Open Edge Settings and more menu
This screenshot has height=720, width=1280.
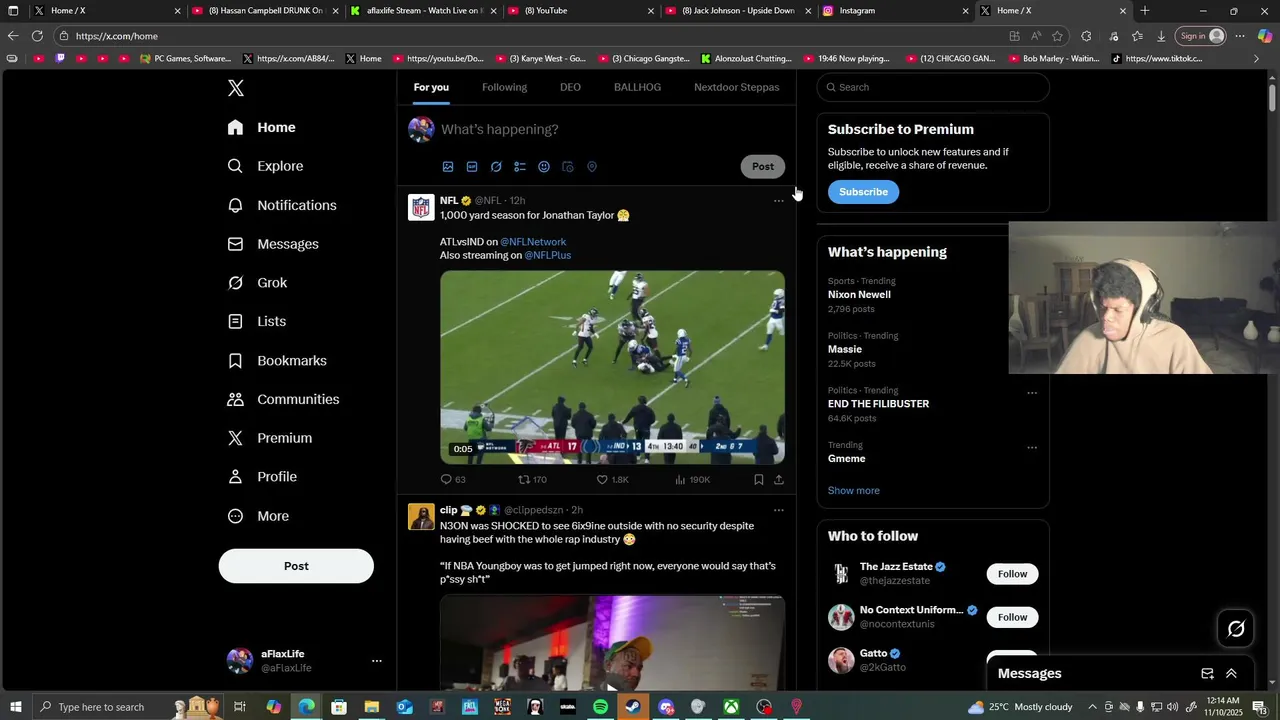point(1240,36)
